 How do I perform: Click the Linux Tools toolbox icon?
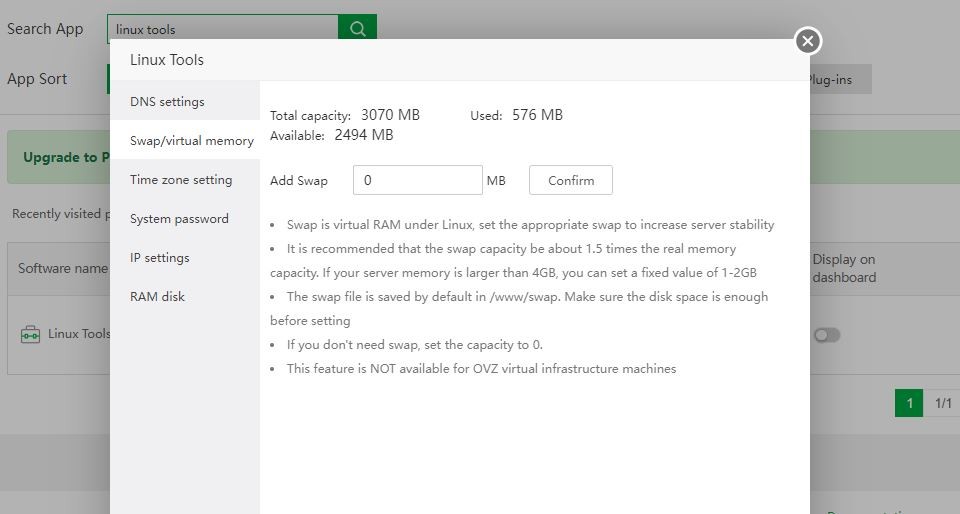pyautogui.click(x=31, y=335)
